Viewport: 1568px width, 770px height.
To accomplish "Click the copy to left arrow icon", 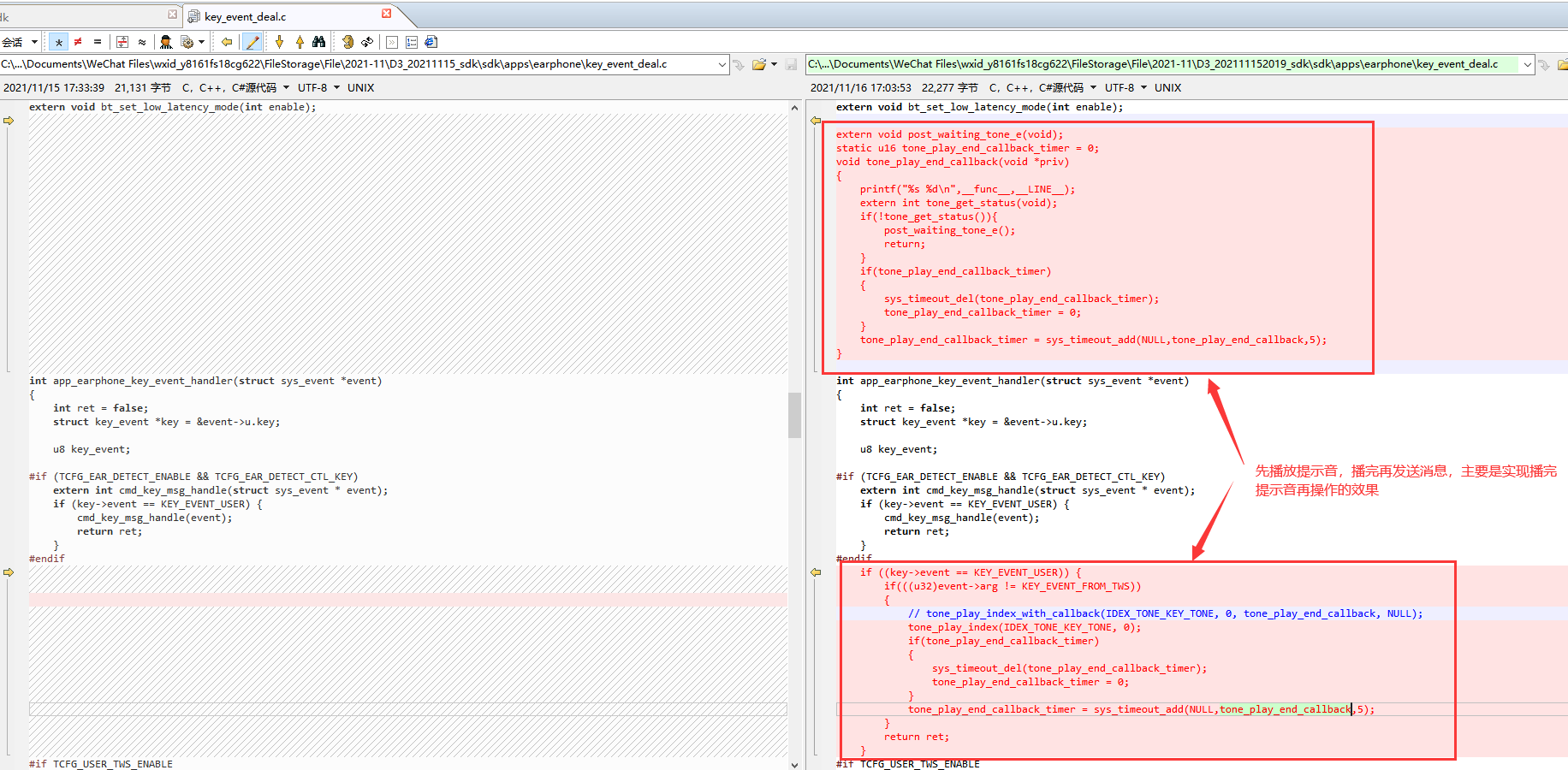I will pos(227,42).
